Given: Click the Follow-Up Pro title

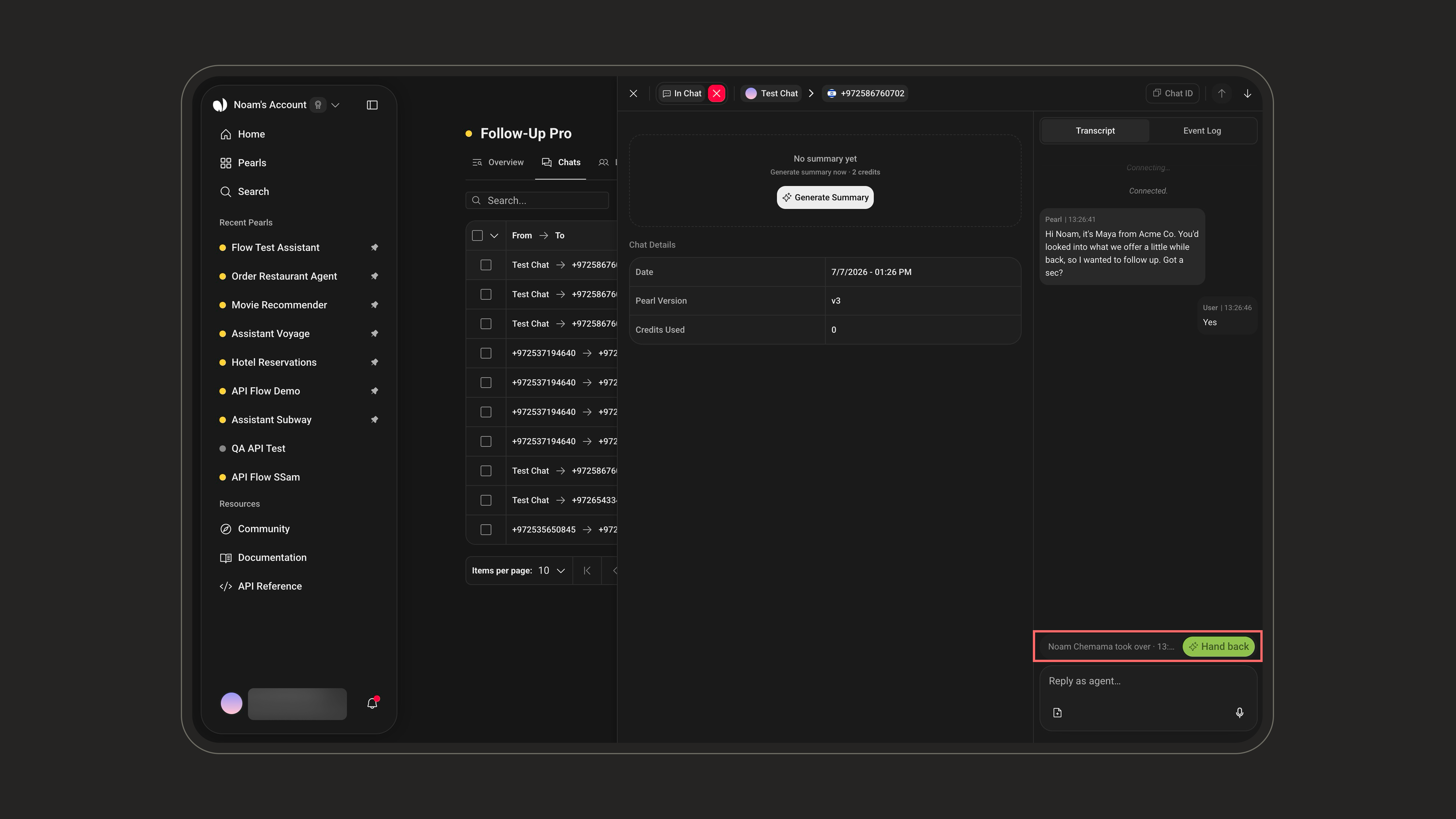Looking at the screenshot, I should tap(526, 134).
